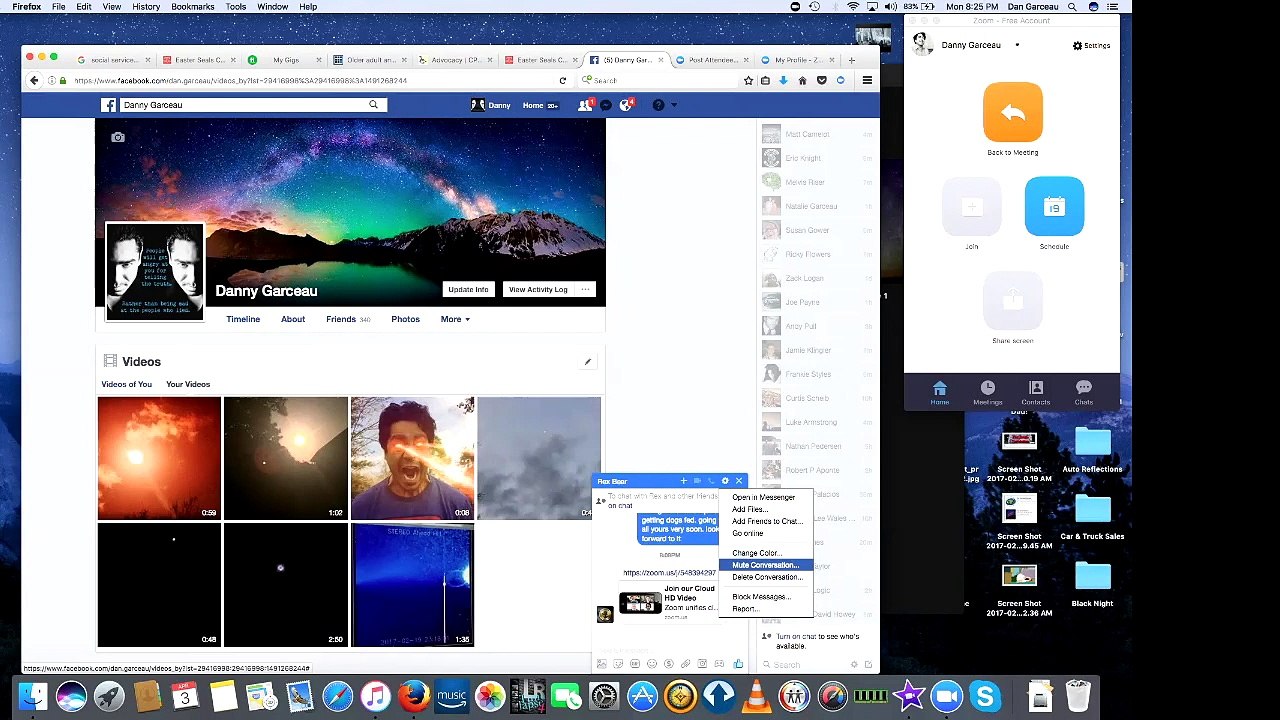Image resolution: width=1280 pixels, height=720 pixels.
Task: Open new Firefox tab with plus button
Action: [x=852, y=60]
